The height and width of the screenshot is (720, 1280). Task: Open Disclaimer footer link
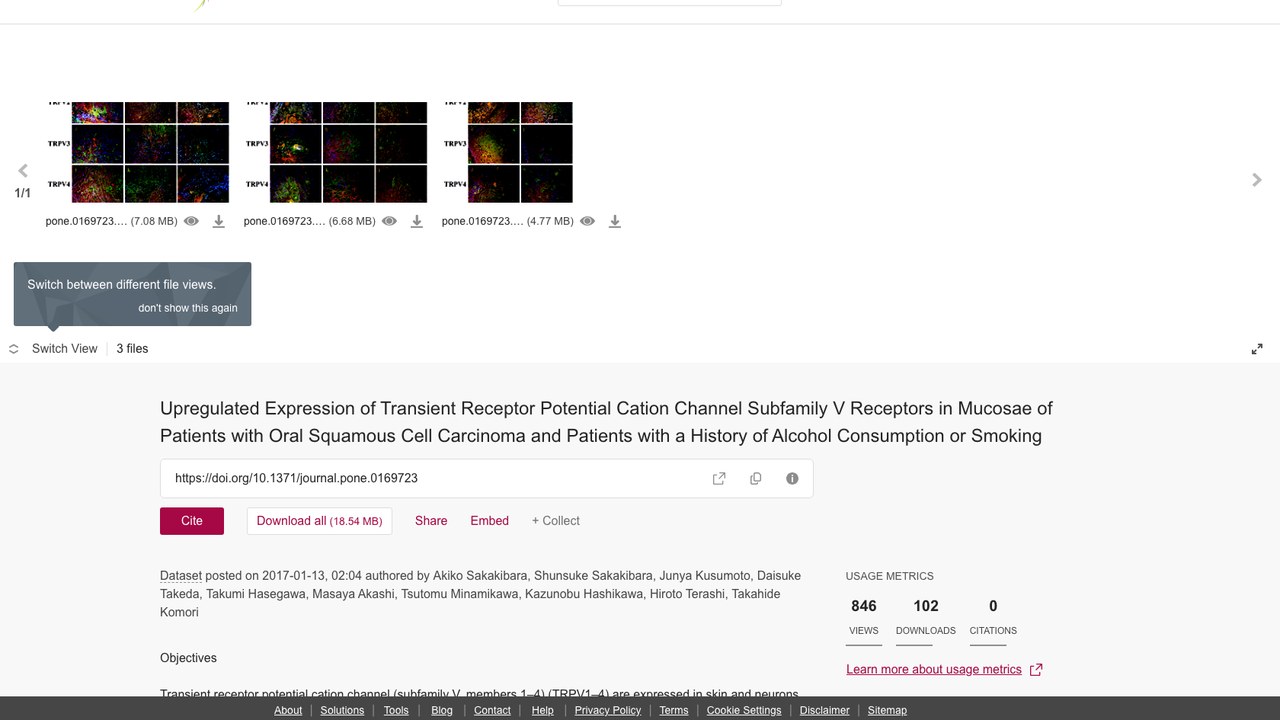pos(825,710)
